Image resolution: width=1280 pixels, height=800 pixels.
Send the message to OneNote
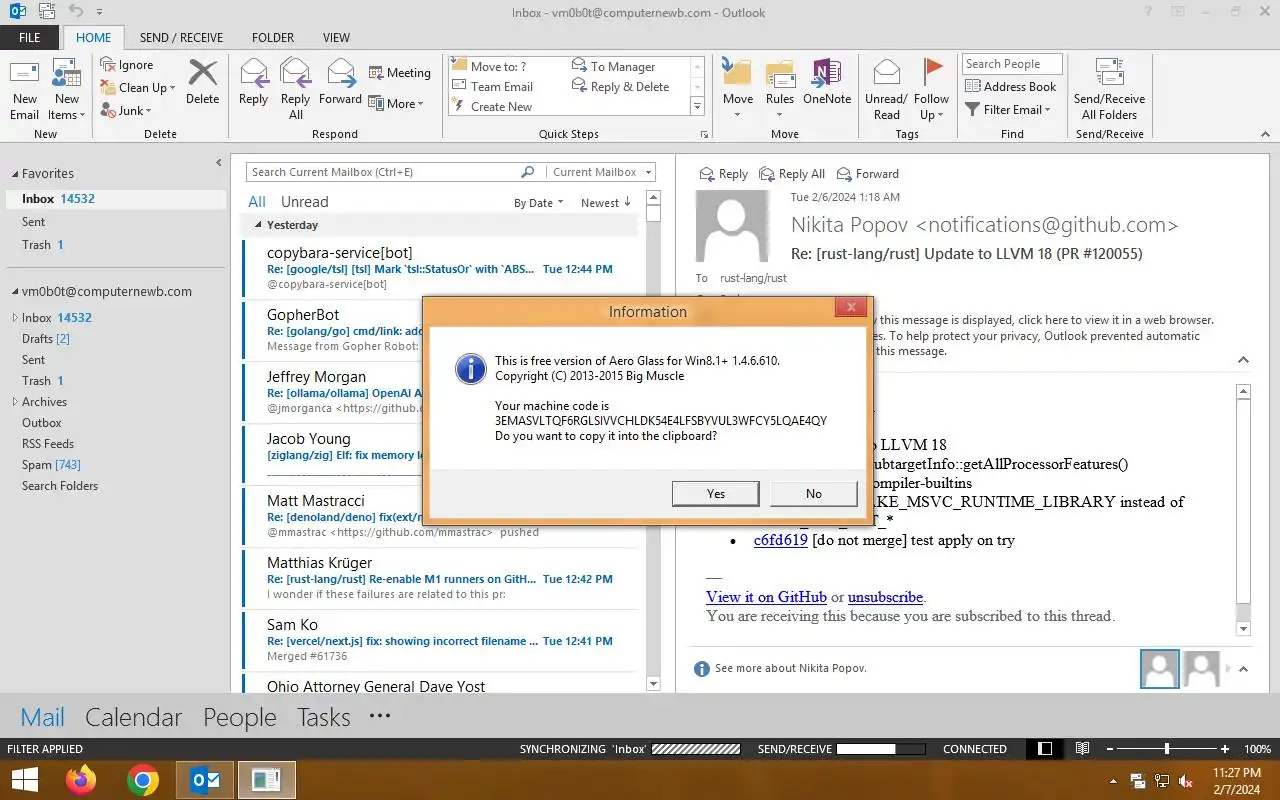(x=826, y=82)
